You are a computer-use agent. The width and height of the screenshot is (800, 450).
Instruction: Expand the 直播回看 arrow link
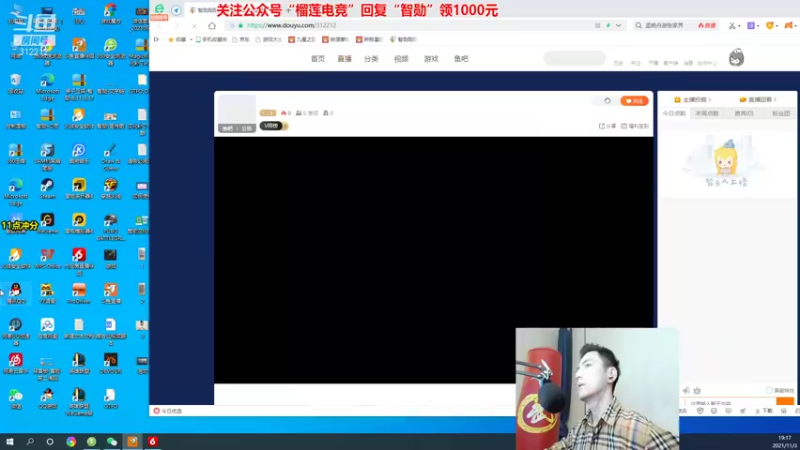tap(758, 99)
